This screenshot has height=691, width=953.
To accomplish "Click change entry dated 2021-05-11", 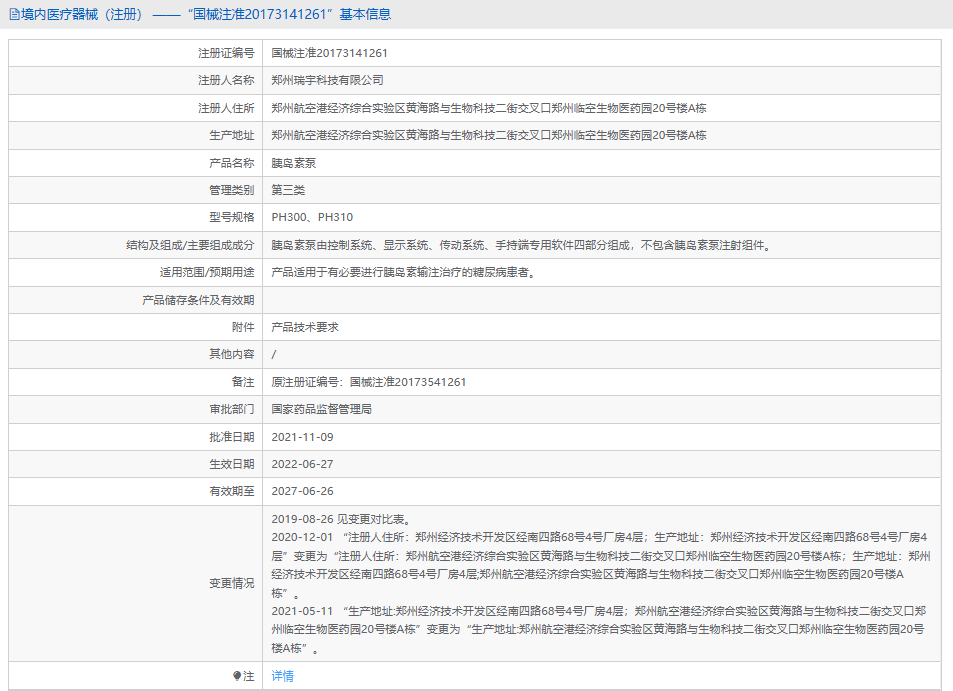I will (x=599, y=629).
